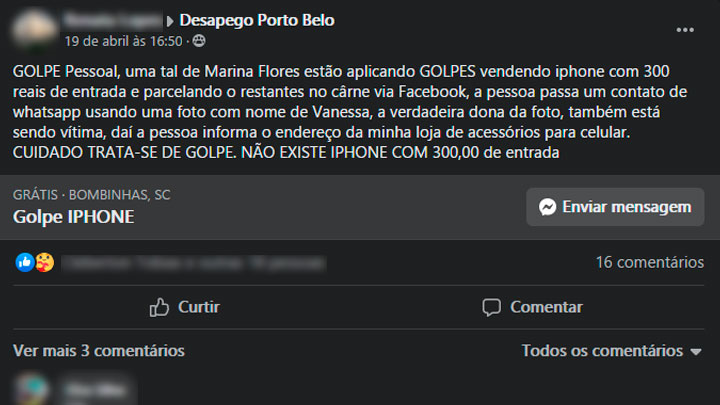Screen dimensions: 720x405
Task: Click the GRÁTIS · BOMBINHAS, SC label
Action: (91, 195)
